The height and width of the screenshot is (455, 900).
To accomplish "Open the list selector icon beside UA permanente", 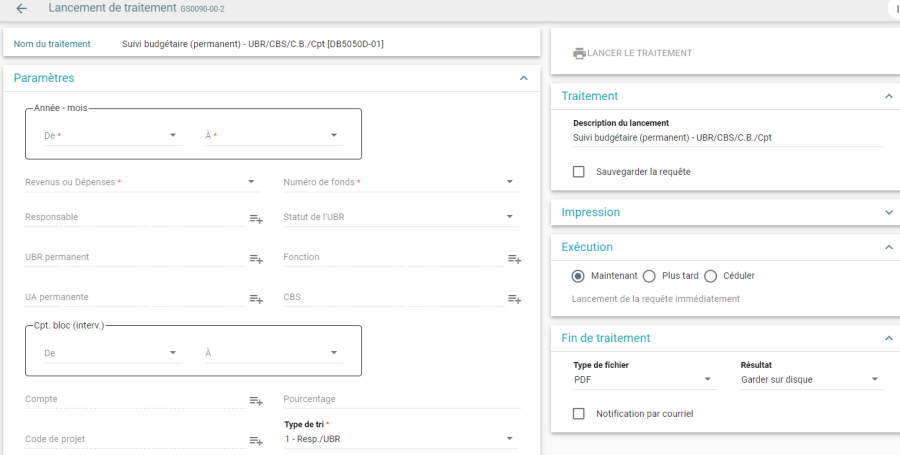I will click(256, 299).
